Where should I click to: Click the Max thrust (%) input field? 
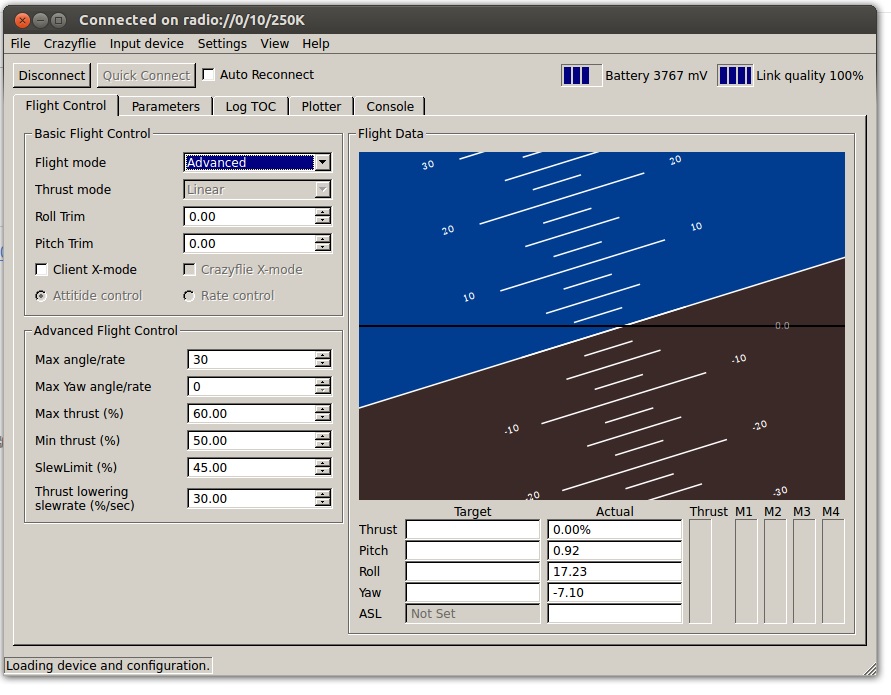[251, 413]
